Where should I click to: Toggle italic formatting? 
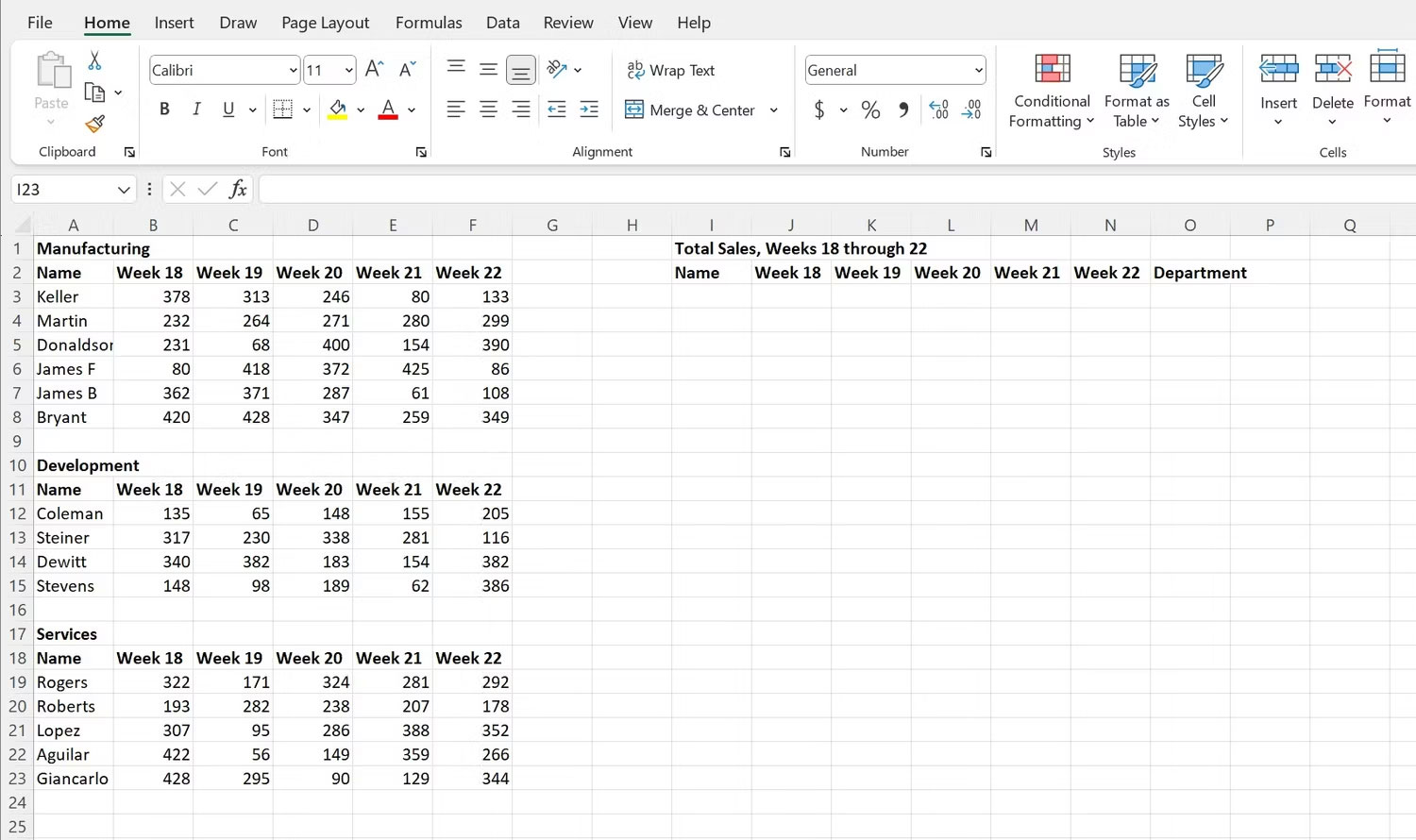[196, 109]
